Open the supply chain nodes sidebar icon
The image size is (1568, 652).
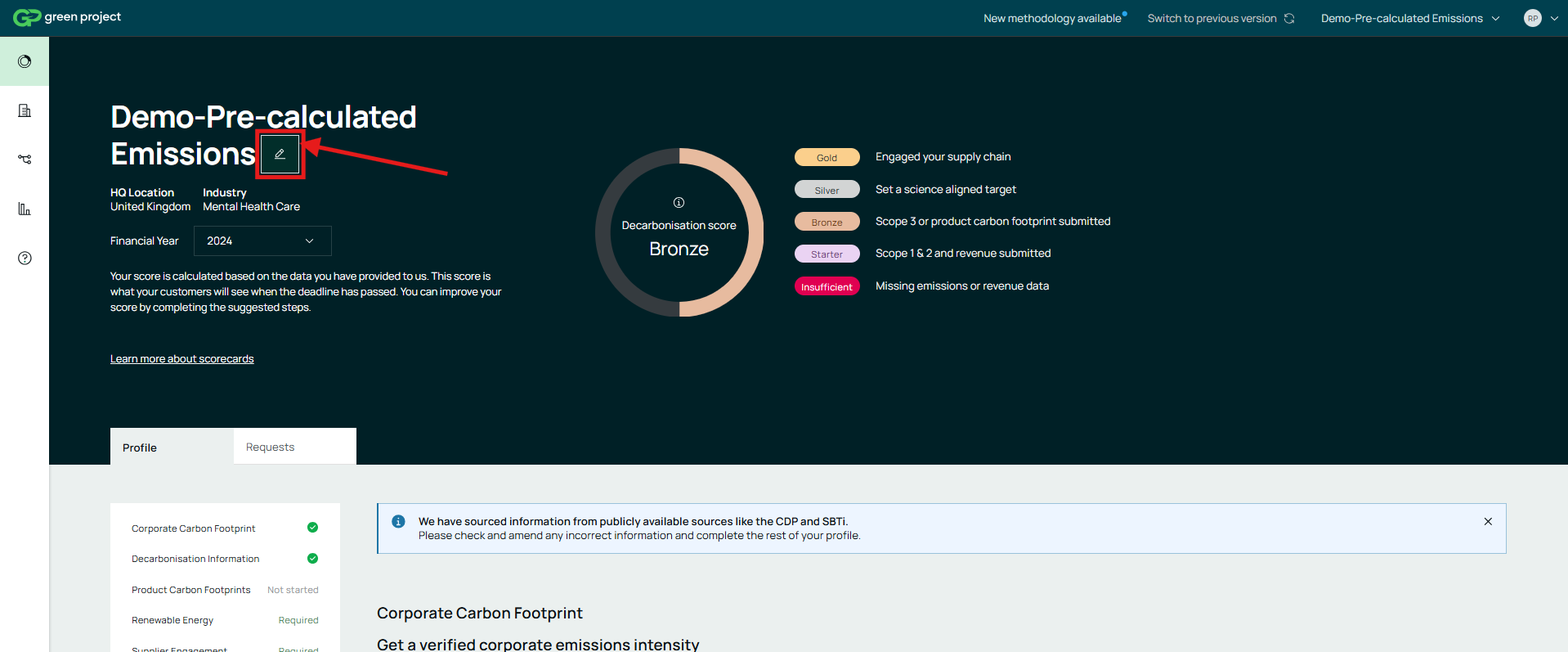[x=25, y=160]
